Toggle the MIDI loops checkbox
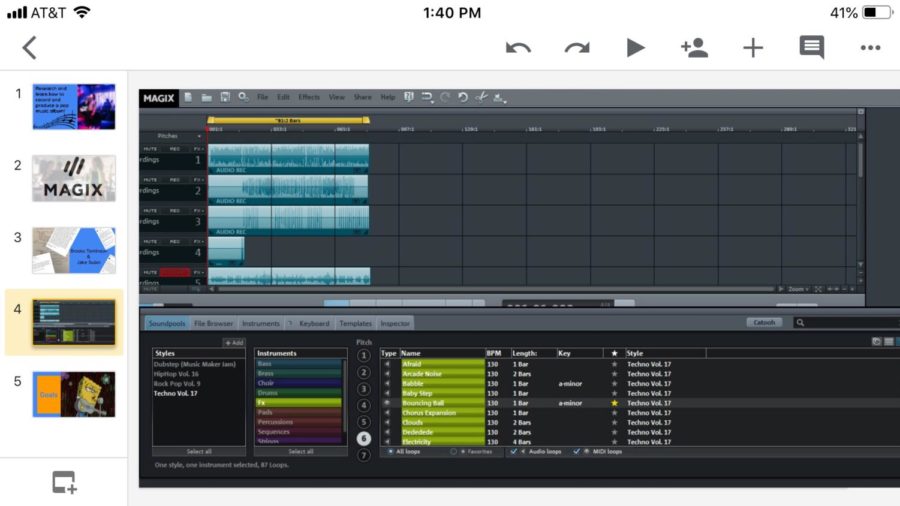 coord(576,451)
